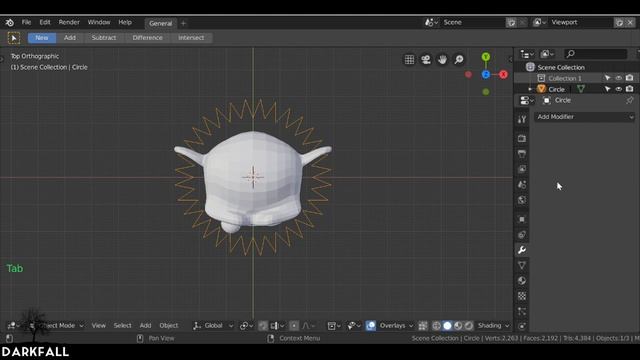Toggle Circle selectable arrow icon
The width and height of the screenshot is (640, 360).
pyautogui.click(x=608, y=89)
